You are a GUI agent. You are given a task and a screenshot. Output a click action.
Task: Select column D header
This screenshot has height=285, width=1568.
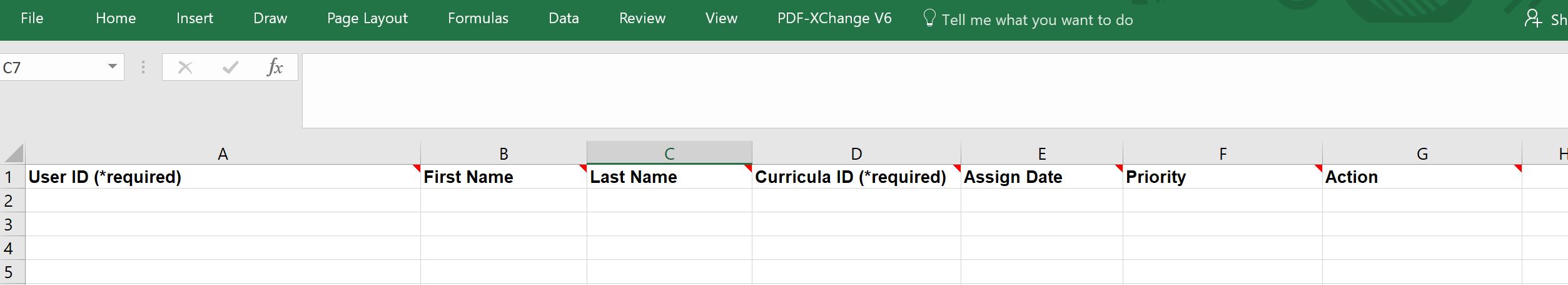(856, 153)
